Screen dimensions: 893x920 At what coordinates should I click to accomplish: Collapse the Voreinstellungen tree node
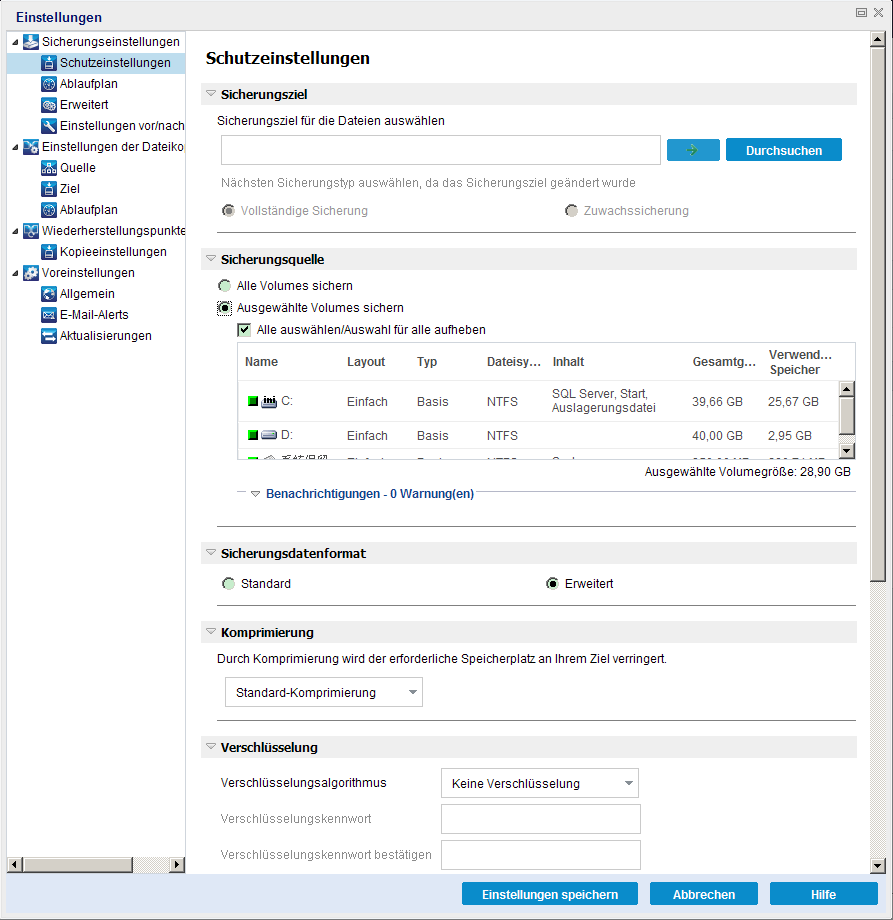click(15, 273)
